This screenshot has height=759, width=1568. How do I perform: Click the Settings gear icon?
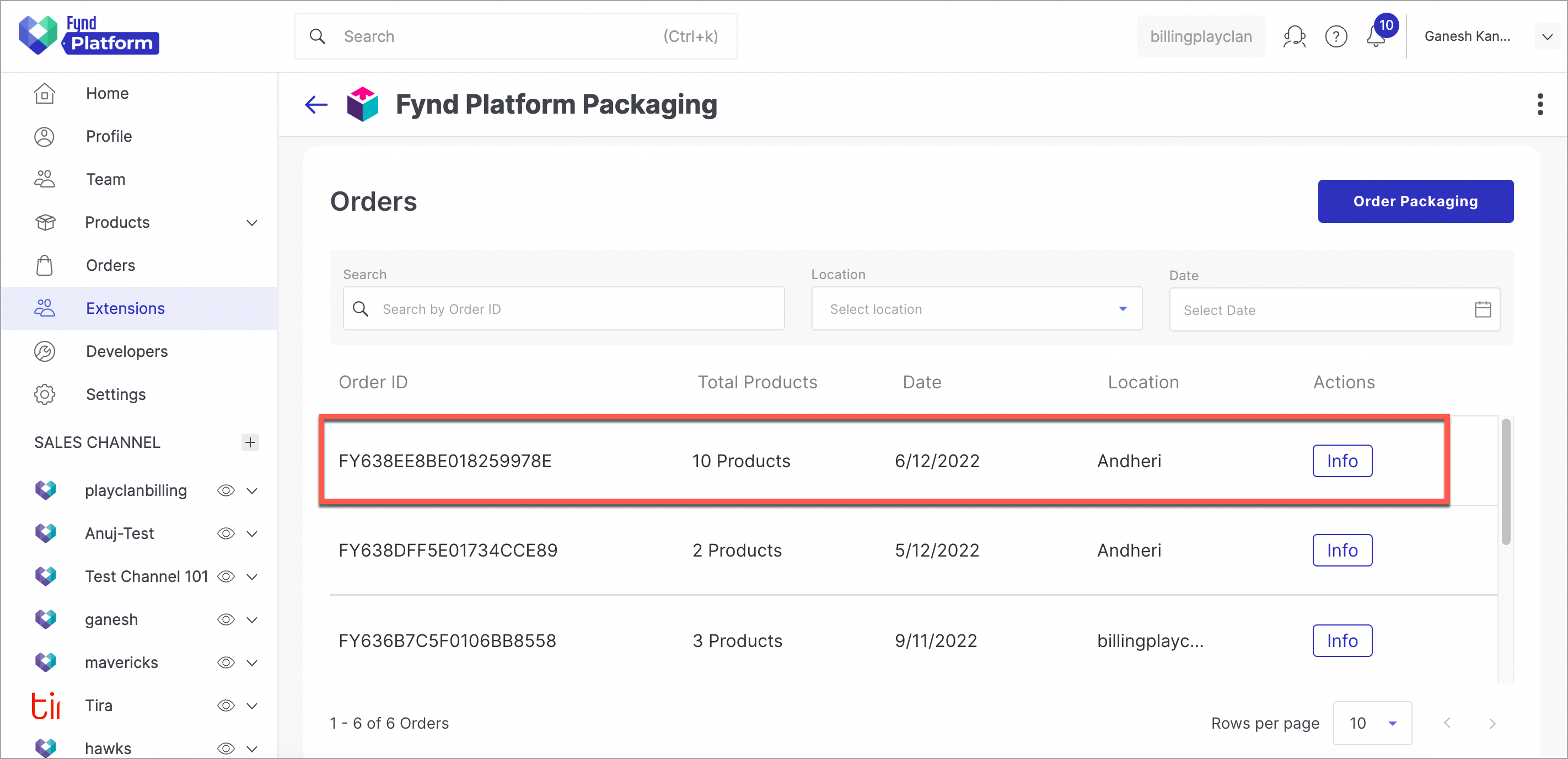45,394
